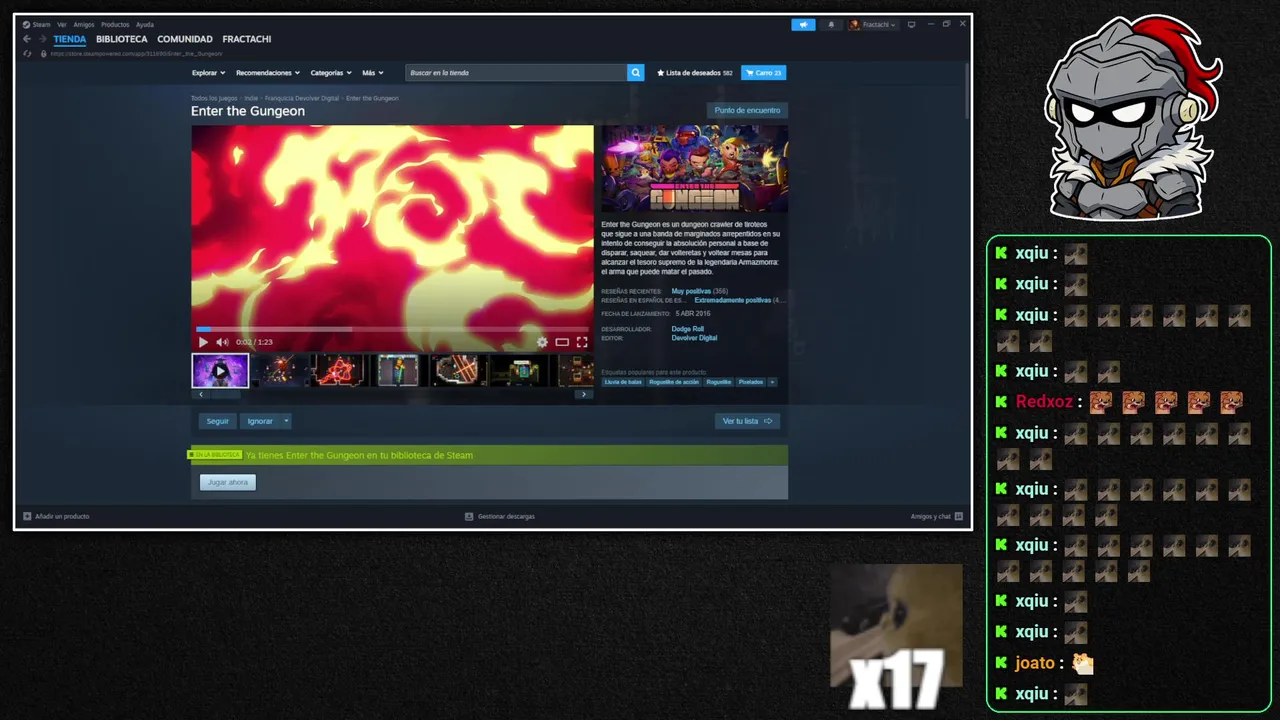Click Todos los juegos breadcrumb
The height and width of the screenshot is (720, 1280).
tap(214, 98)
